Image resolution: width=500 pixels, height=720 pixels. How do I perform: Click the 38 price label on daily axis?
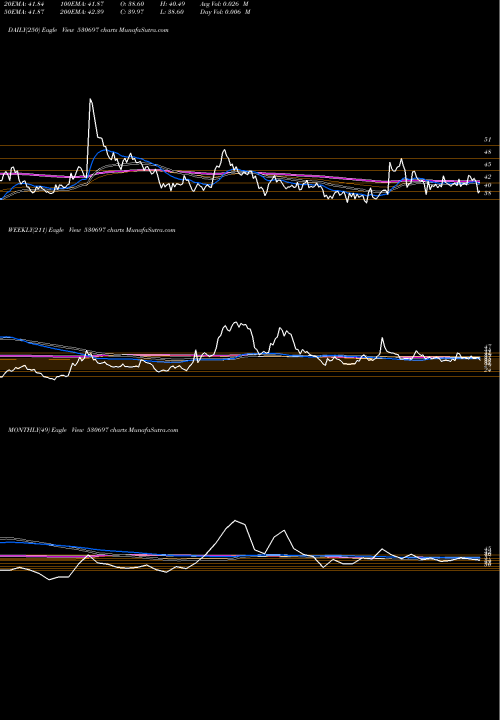(x=487, y=194)
